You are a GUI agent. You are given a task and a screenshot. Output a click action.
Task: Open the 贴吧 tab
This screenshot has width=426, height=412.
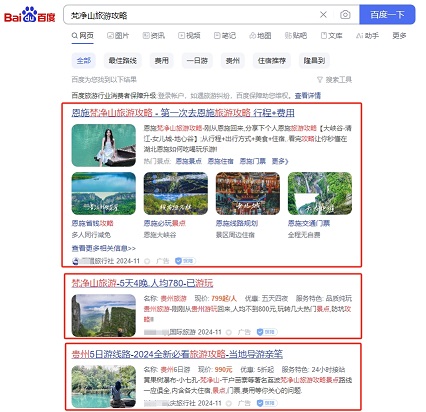point(296,35)
